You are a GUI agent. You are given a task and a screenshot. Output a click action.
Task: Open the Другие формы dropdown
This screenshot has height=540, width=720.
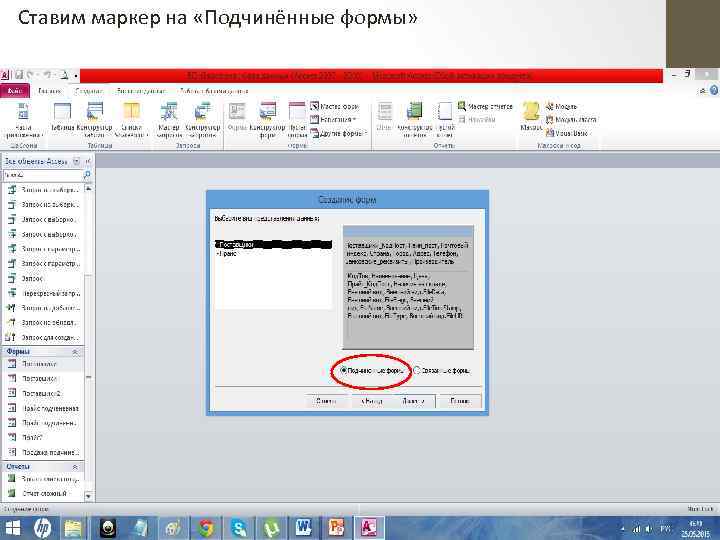339,133
